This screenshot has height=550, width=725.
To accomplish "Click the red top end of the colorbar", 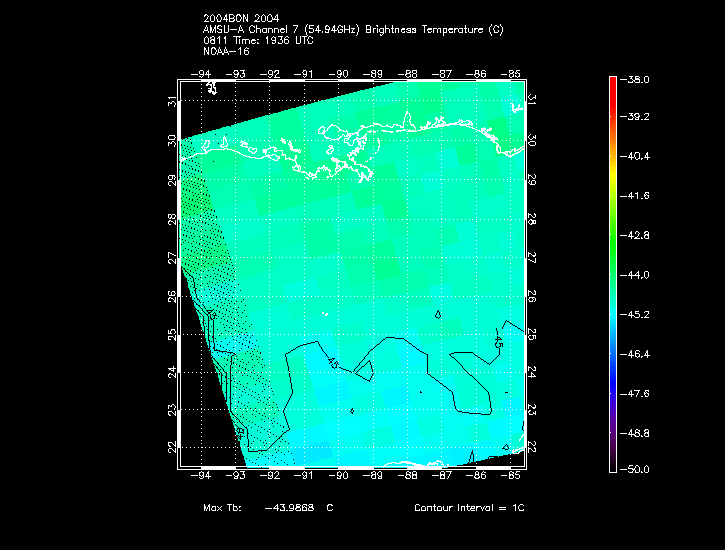I will (614, 85).
